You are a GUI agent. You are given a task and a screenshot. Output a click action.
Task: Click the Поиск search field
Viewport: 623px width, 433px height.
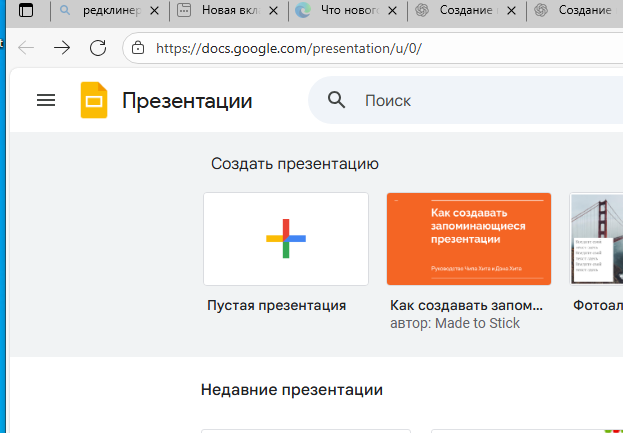tap(465, 100)
